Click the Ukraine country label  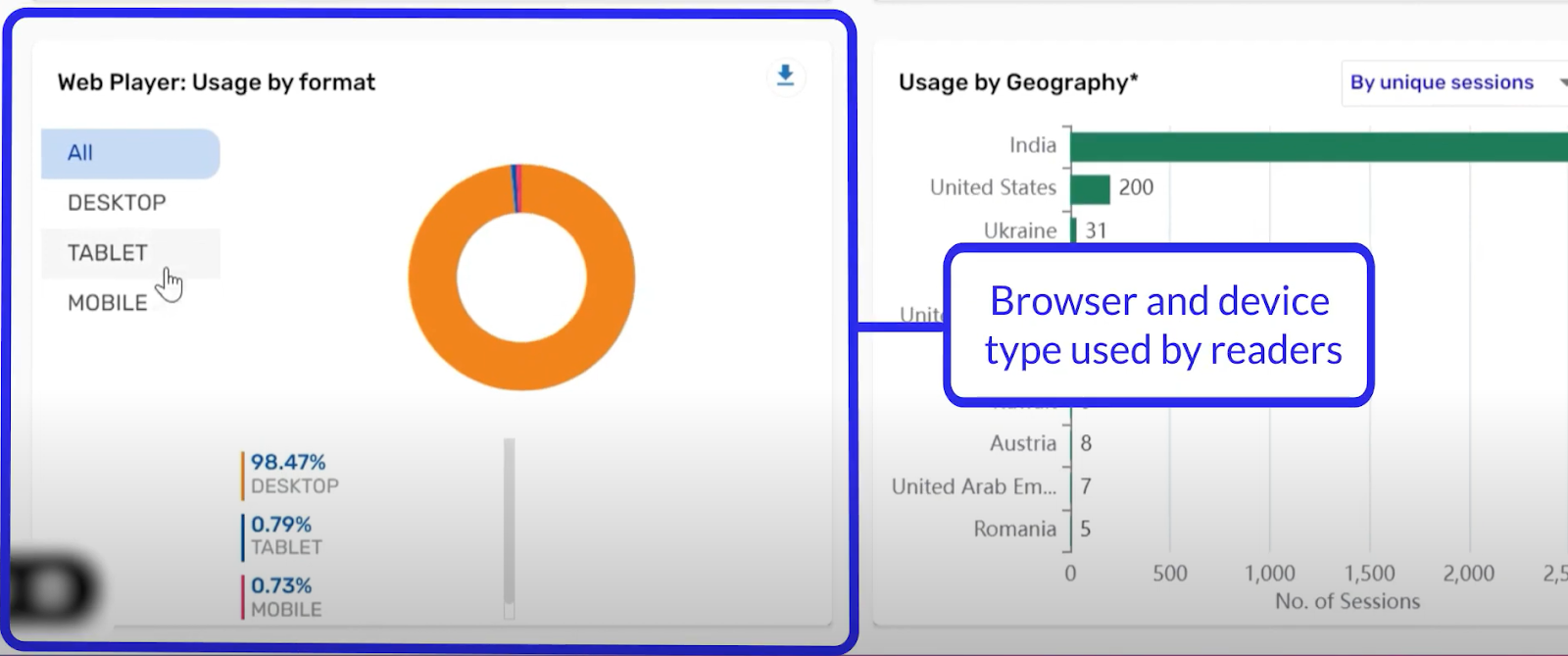(x=1020, y=230)
